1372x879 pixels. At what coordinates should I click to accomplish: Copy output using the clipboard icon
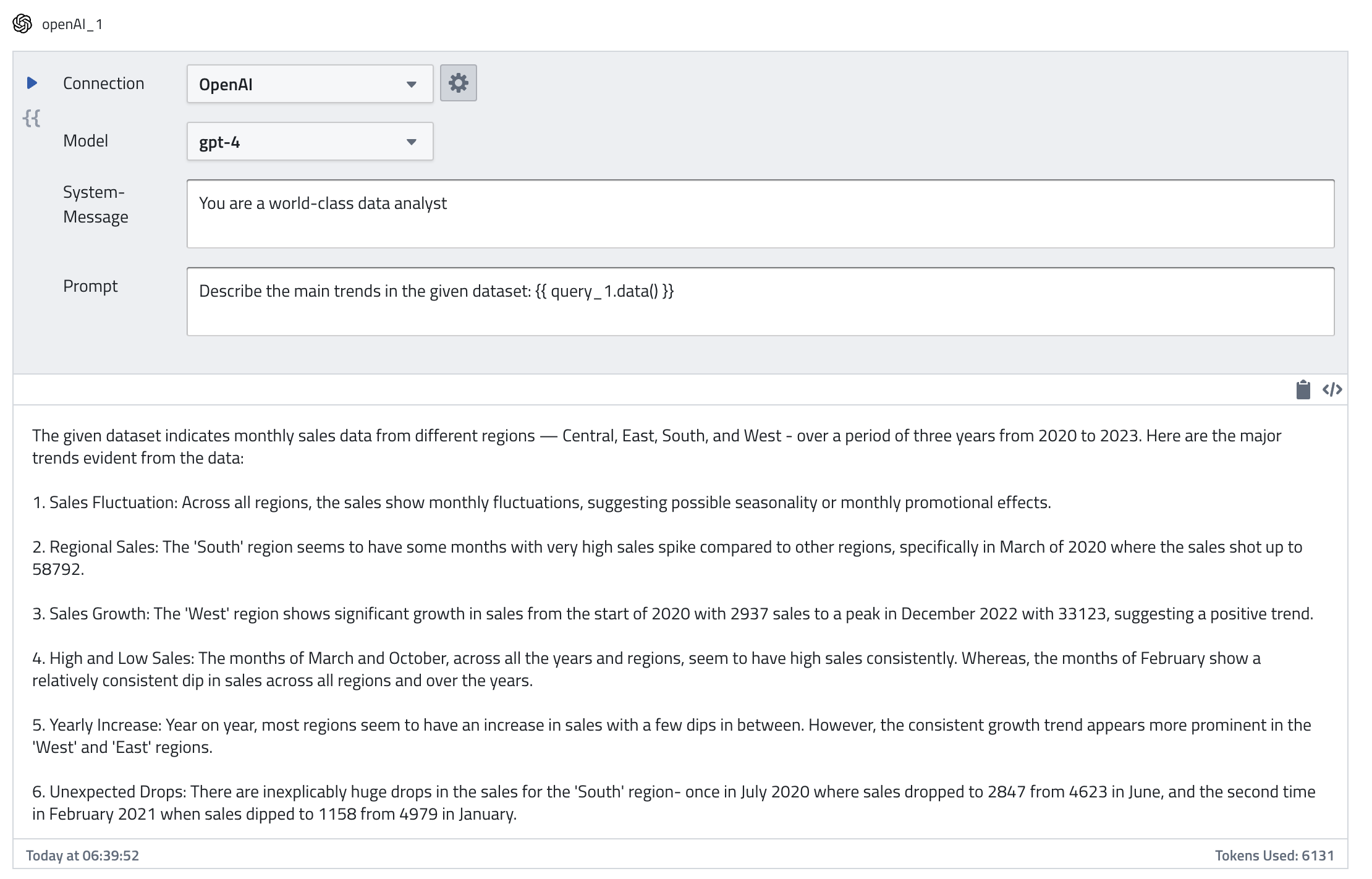point(1303,389)
